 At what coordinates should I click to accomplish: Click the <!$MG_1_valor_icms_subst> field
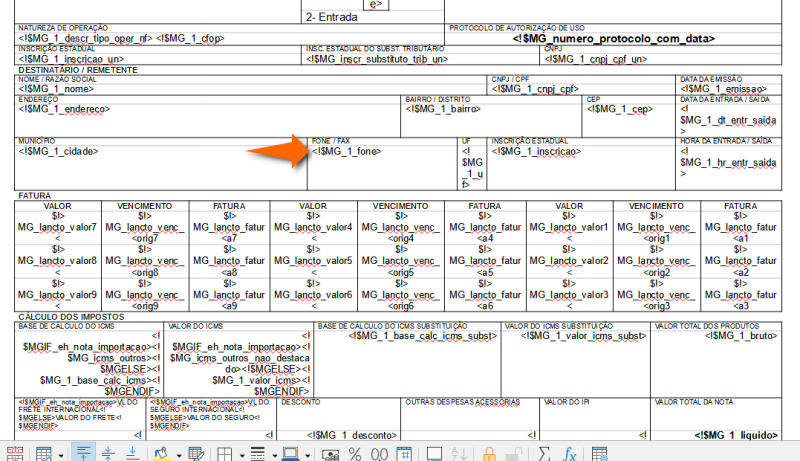pos(583,336)
